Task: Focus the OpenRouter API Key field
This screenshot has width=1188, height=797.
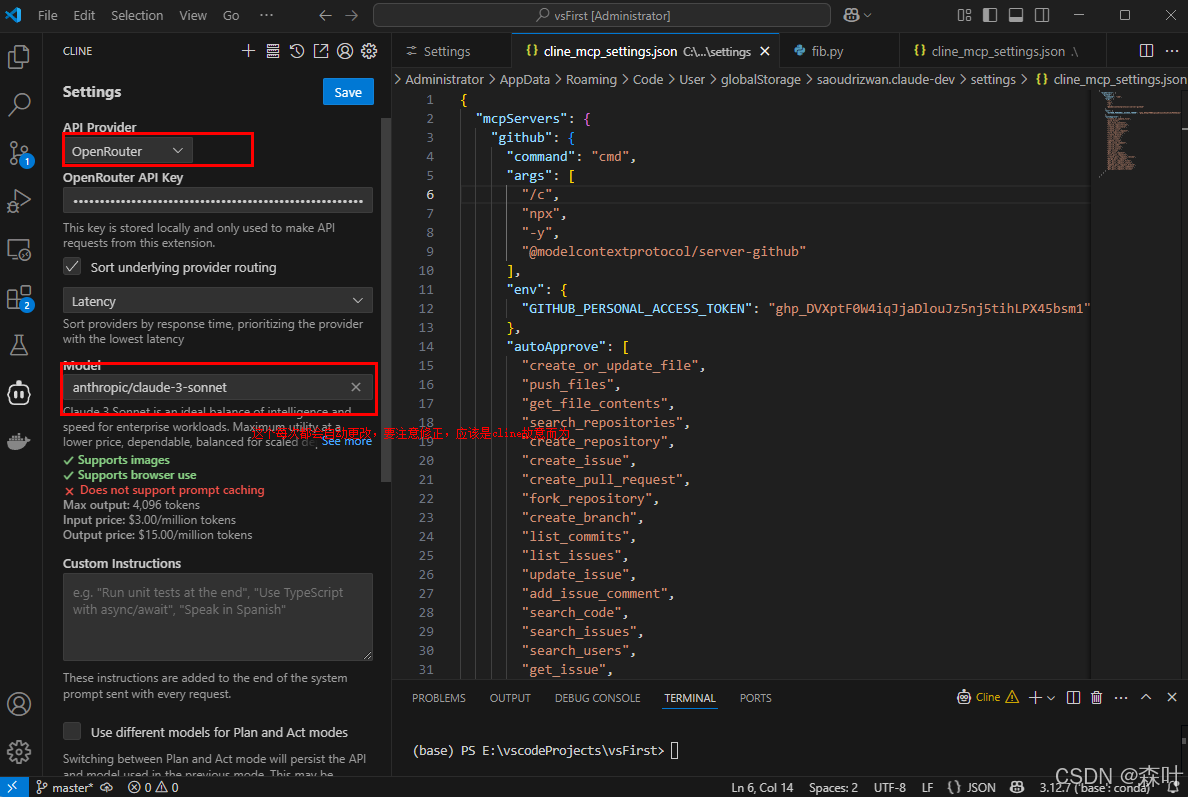Action: (217, 201)
